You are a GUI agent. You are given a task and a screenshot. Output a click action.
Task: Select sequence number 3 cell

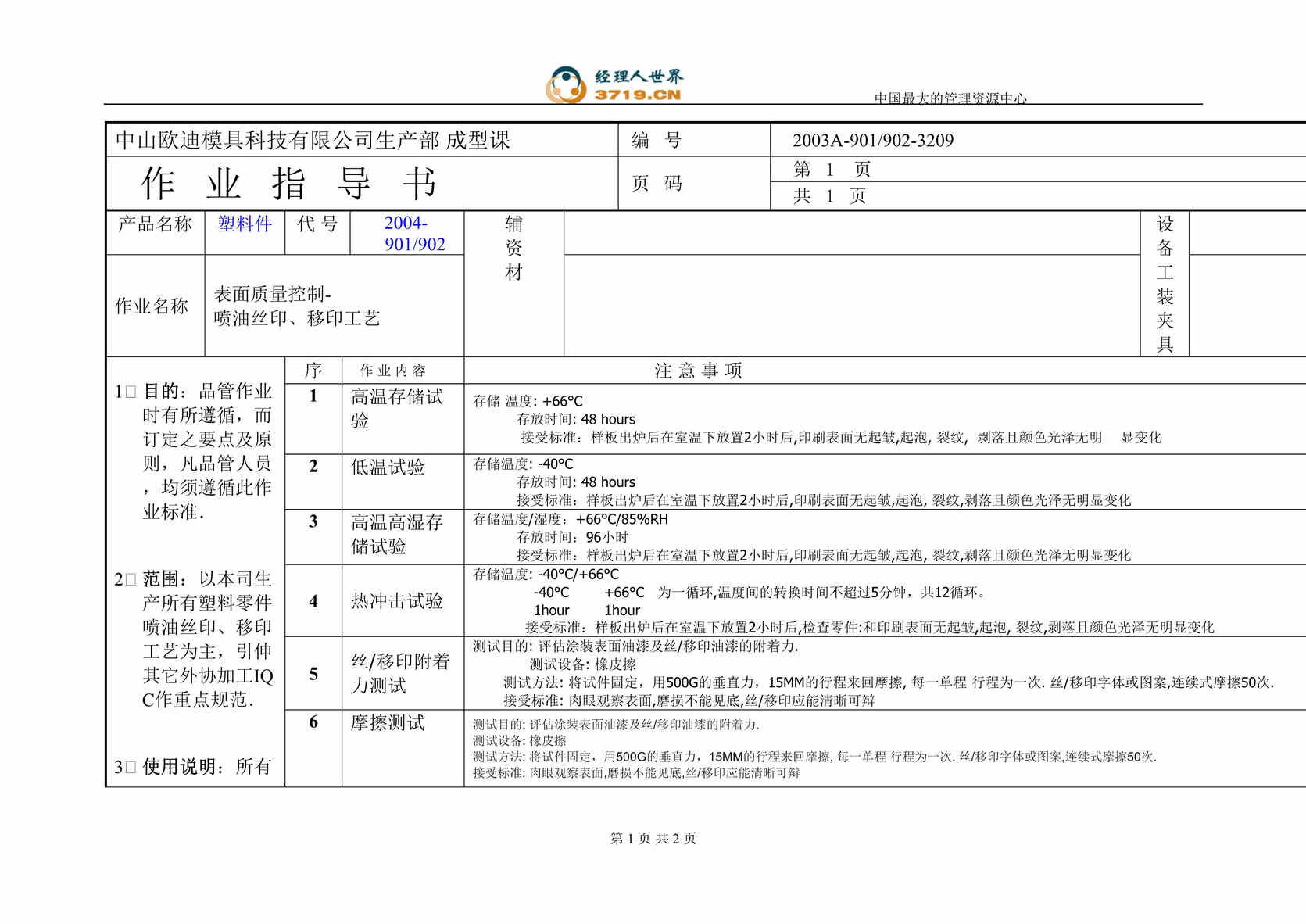tap(313, 536)
